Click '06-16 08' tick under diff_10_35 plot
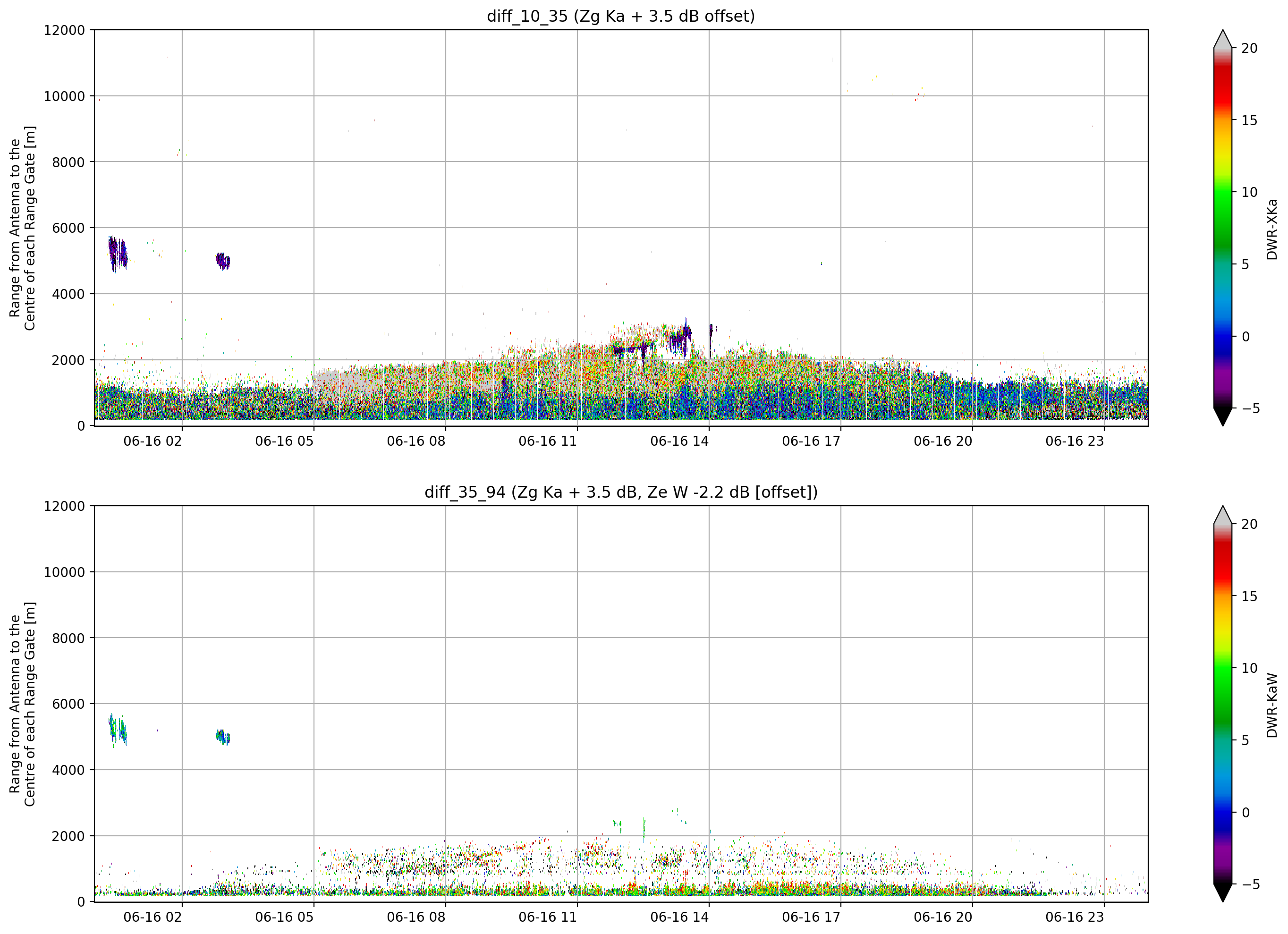Image resolution: width=1288 pixels, height=934 pixels. point(416,442)
